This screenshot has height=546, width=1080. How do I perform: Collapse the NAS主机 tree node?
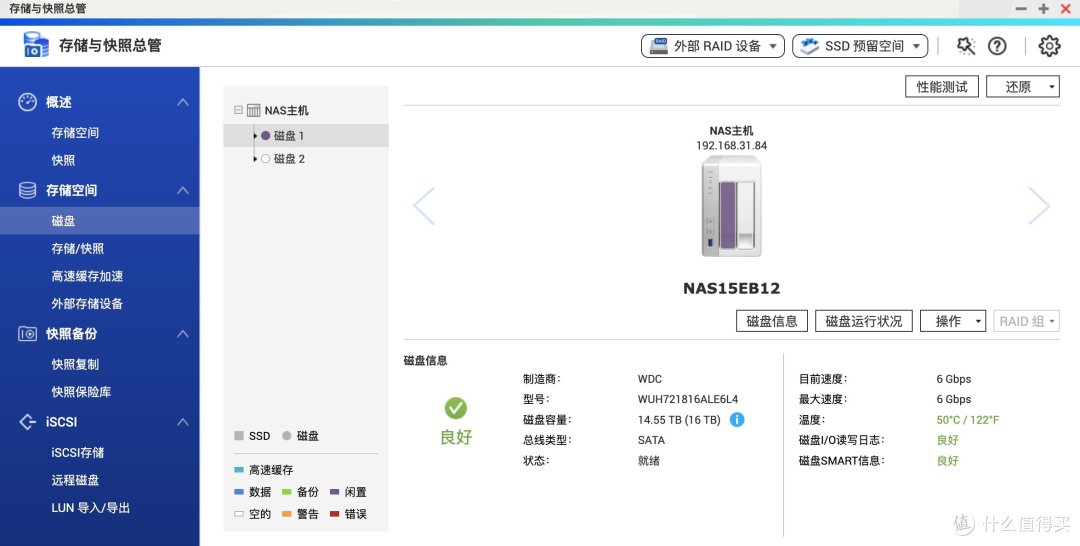(x=238, y=110)
